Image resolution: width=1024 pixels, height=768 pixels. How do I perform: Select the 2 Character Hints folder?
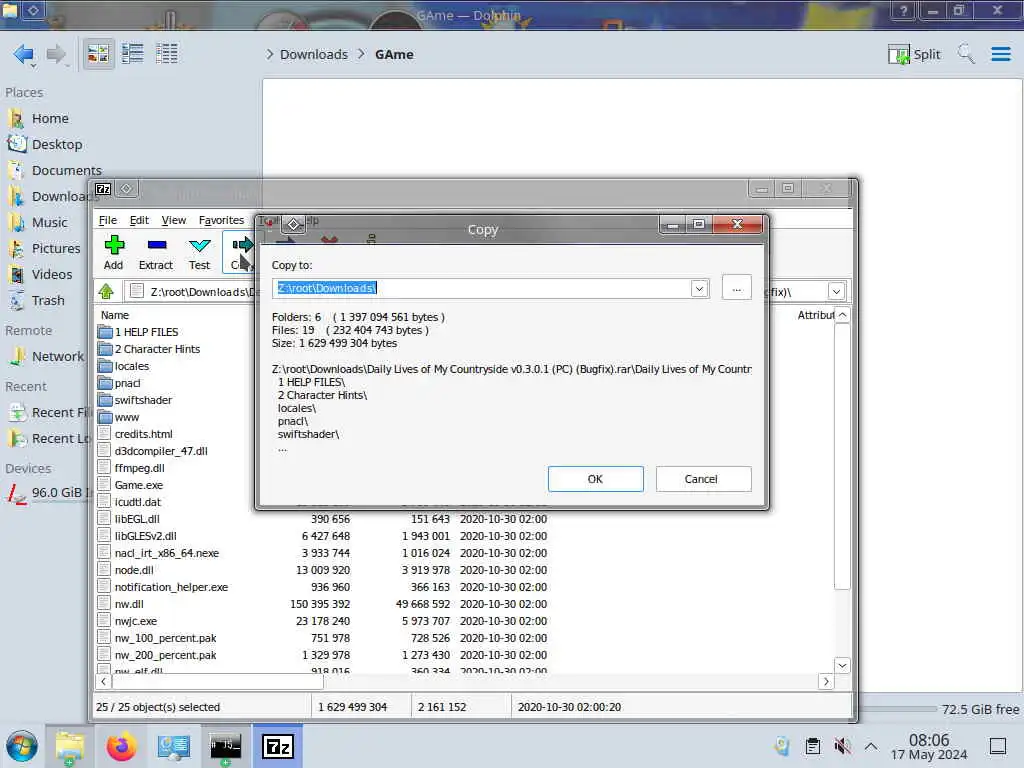pyautogui.click(x=157, y=349)
